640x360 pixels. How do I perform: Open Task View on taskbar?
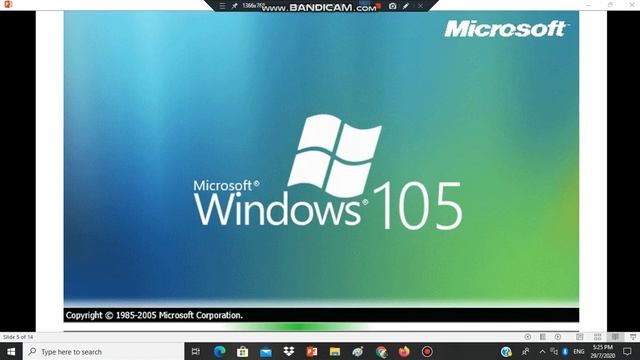pos(196,351)
